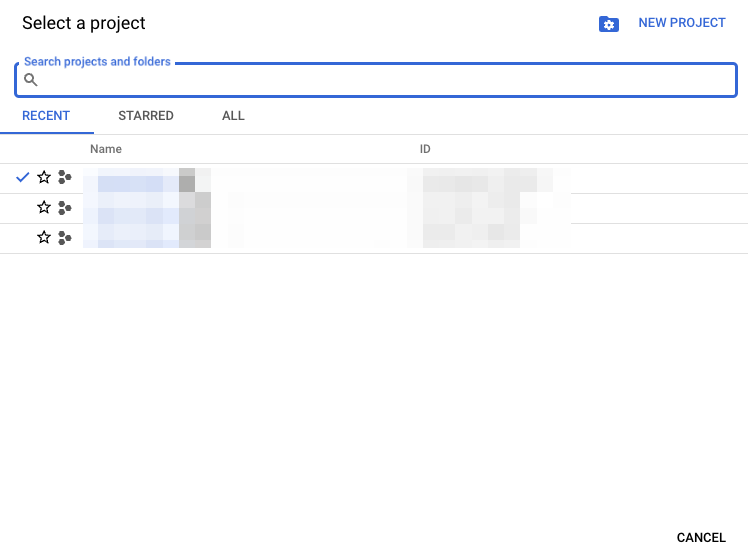Star the second project in the list
The height and width of the screenshot is (560, 748).
click(44, 207)
